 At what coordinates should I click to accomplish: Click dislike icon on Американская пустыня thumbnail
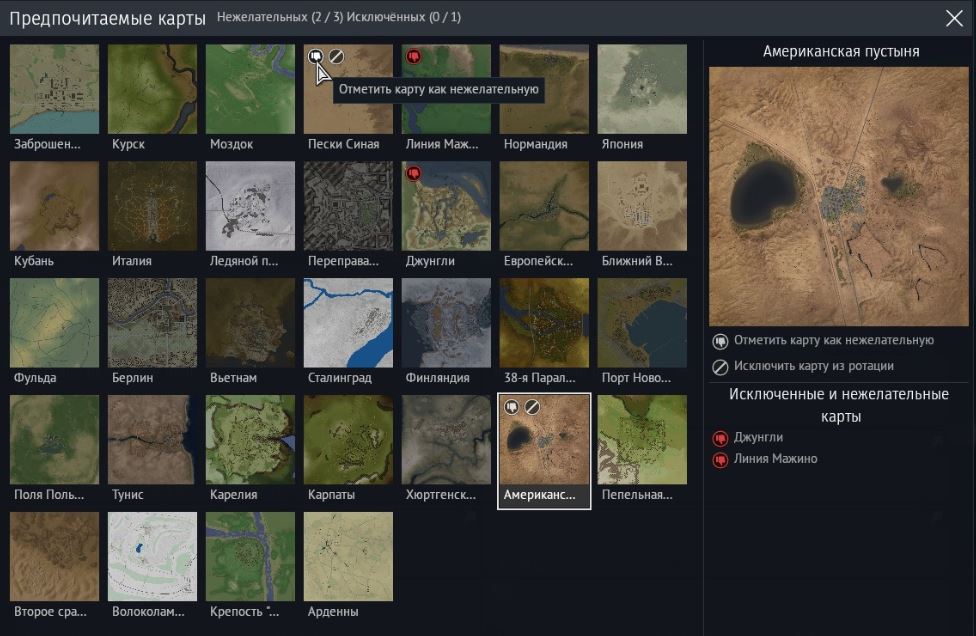[512, 407]
